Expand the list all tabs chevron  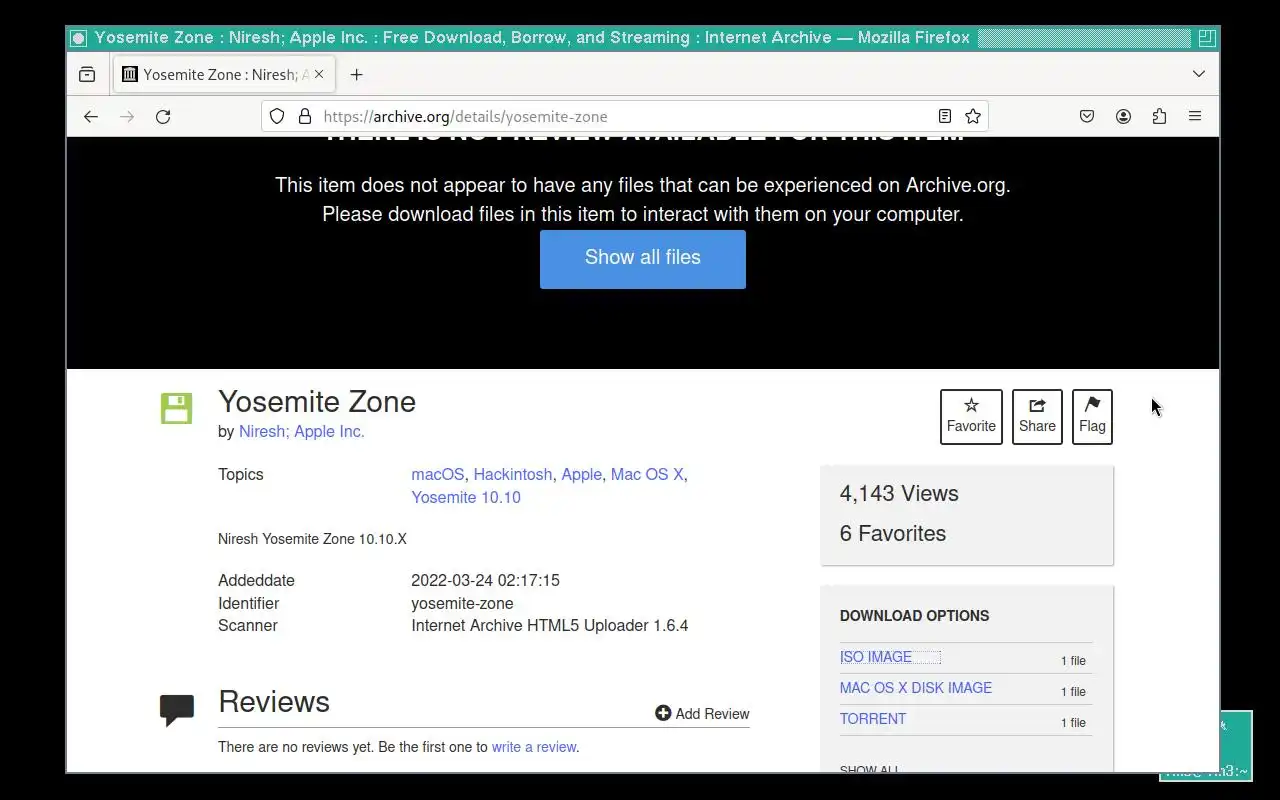[x=1199, y=74]
